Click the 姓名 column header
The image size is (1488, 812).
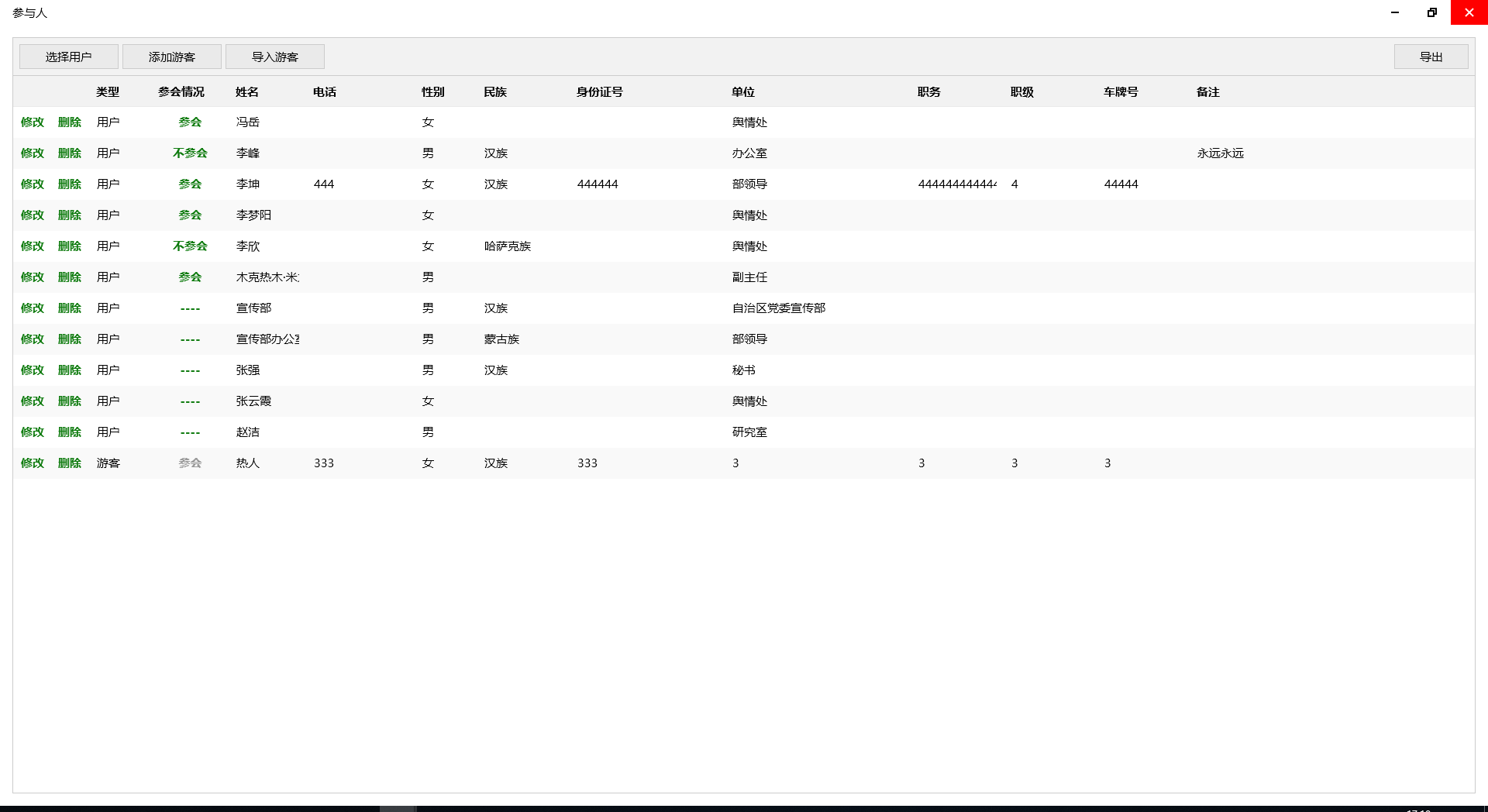point(247,92)
